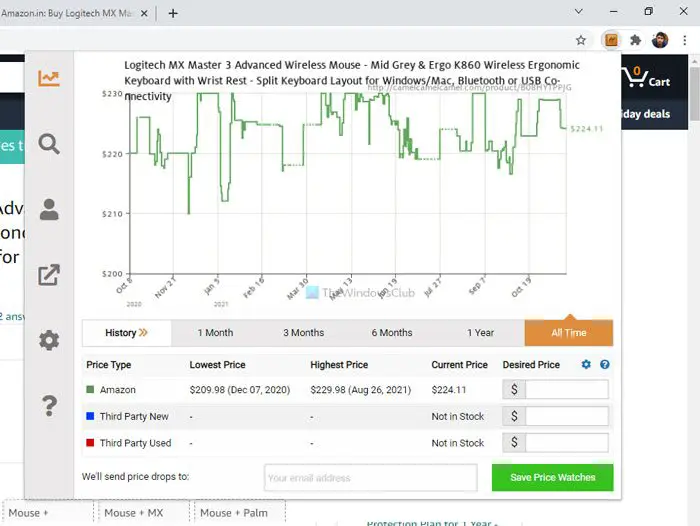Open a new browser tab
Viewport: 700px width, 526px height.
point(173,13)
